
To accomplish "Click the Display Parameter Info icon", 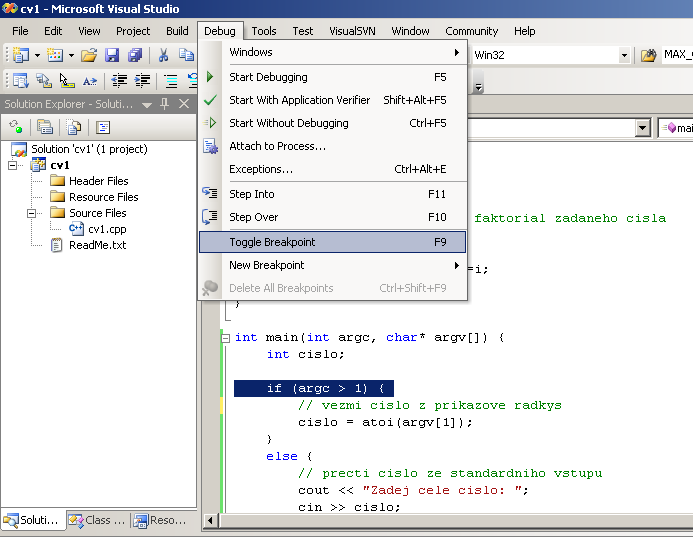I will click(x=43, y=81).
